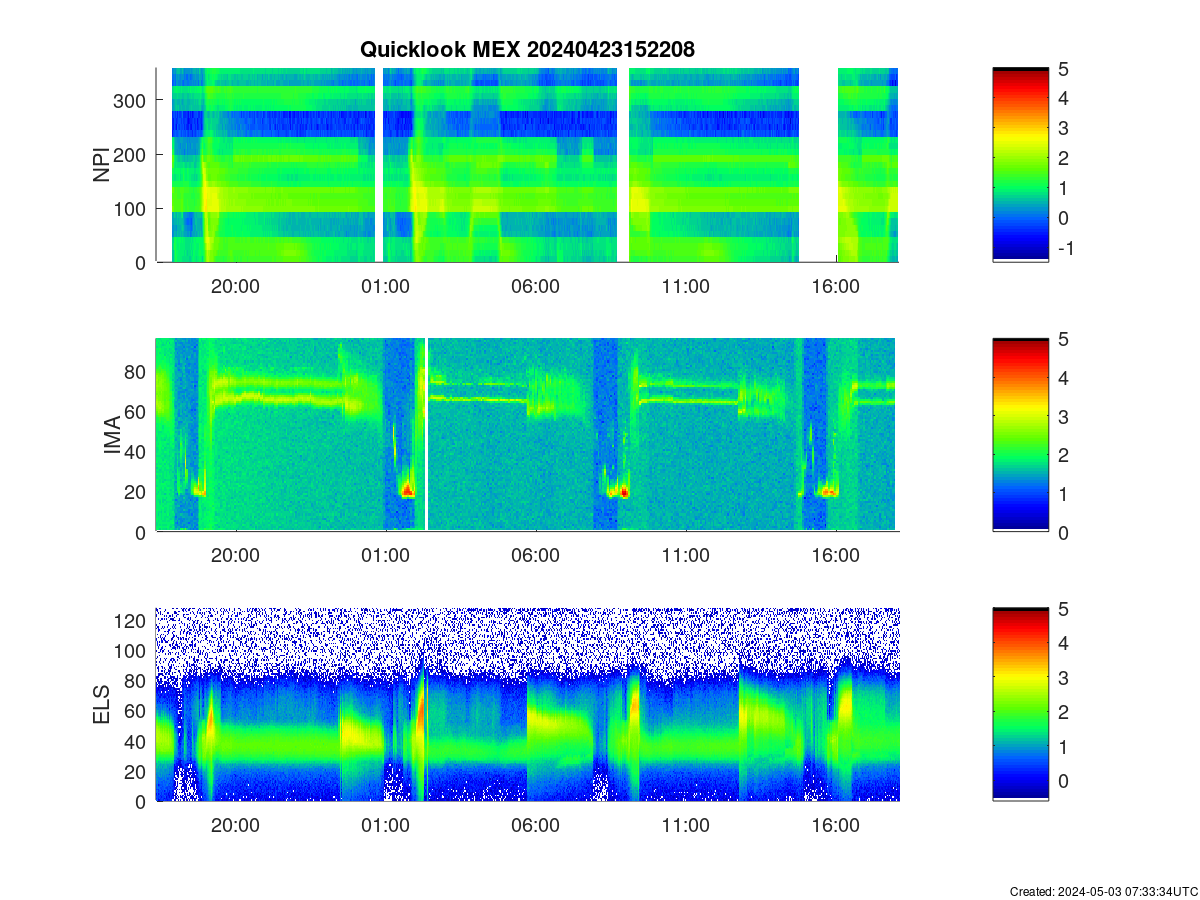Click the 16:00 tick below NPI plot
Screen dimensions: 1200x900
835,286
